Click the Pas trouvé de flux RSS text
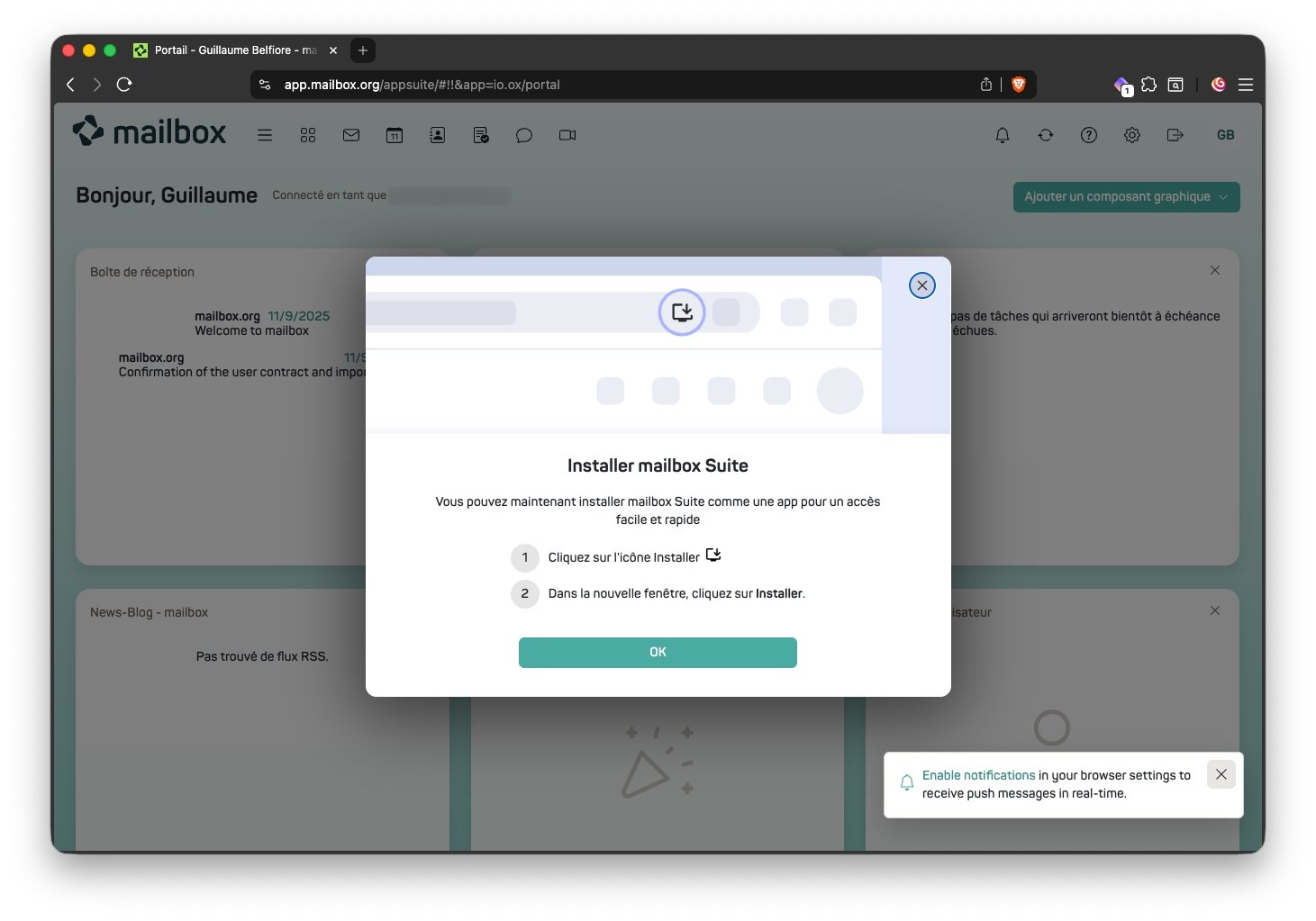 262,656
